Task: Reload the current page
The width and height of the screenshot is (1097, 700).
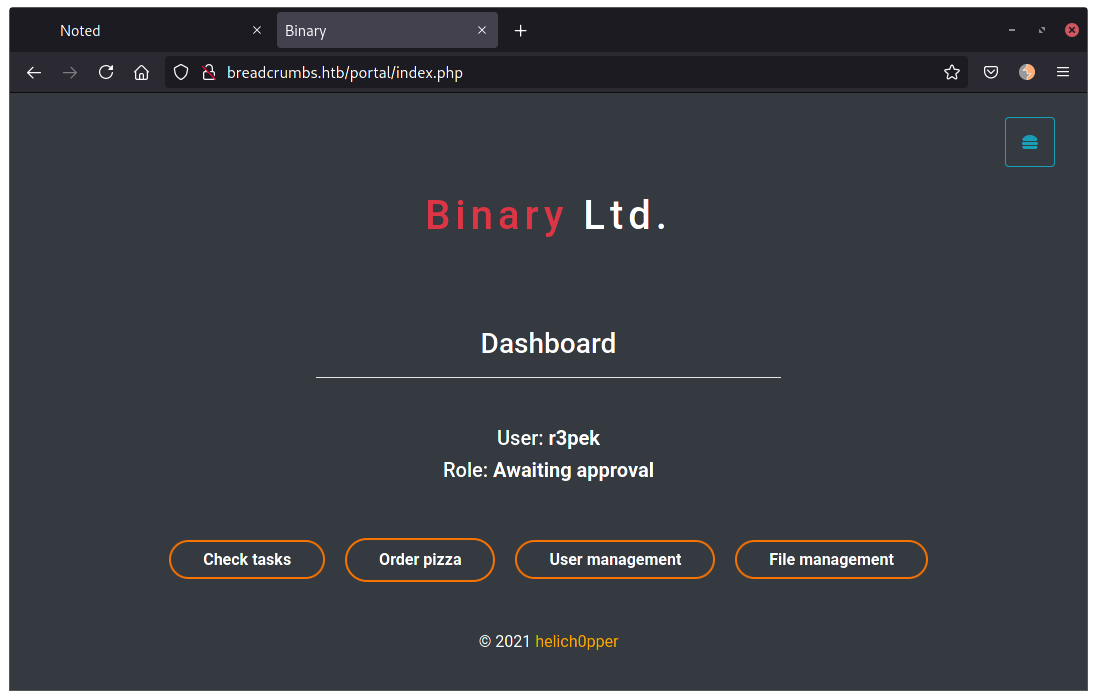Action: coord(106,72)
